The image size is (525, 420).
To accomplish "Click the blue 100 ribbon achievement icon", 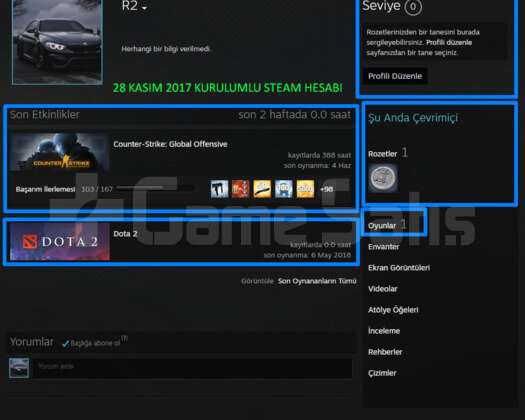I will click(x=284, y=189).
